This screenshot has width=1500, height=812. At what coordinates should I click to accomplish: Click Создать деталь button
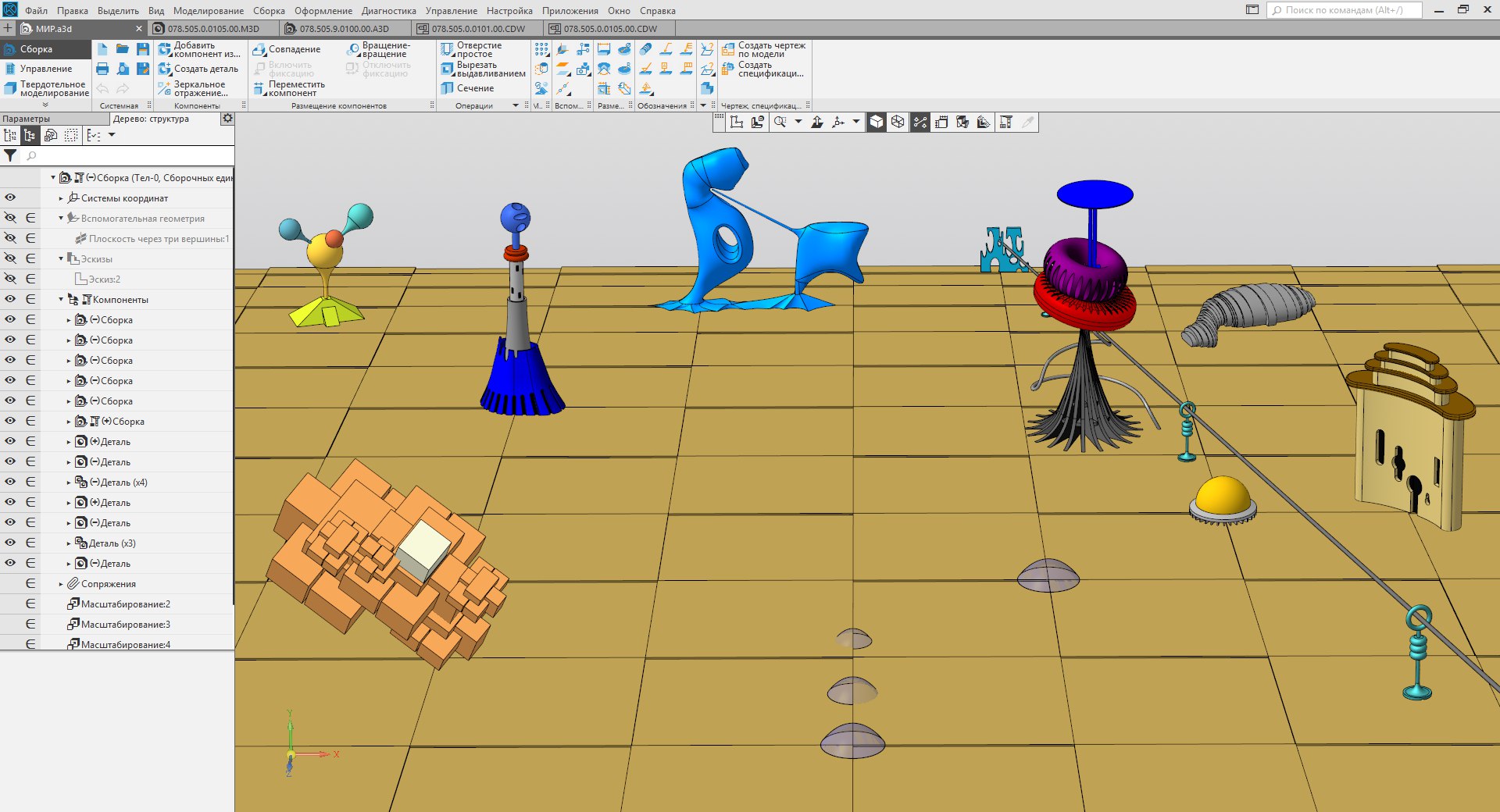tap(198, 69)
